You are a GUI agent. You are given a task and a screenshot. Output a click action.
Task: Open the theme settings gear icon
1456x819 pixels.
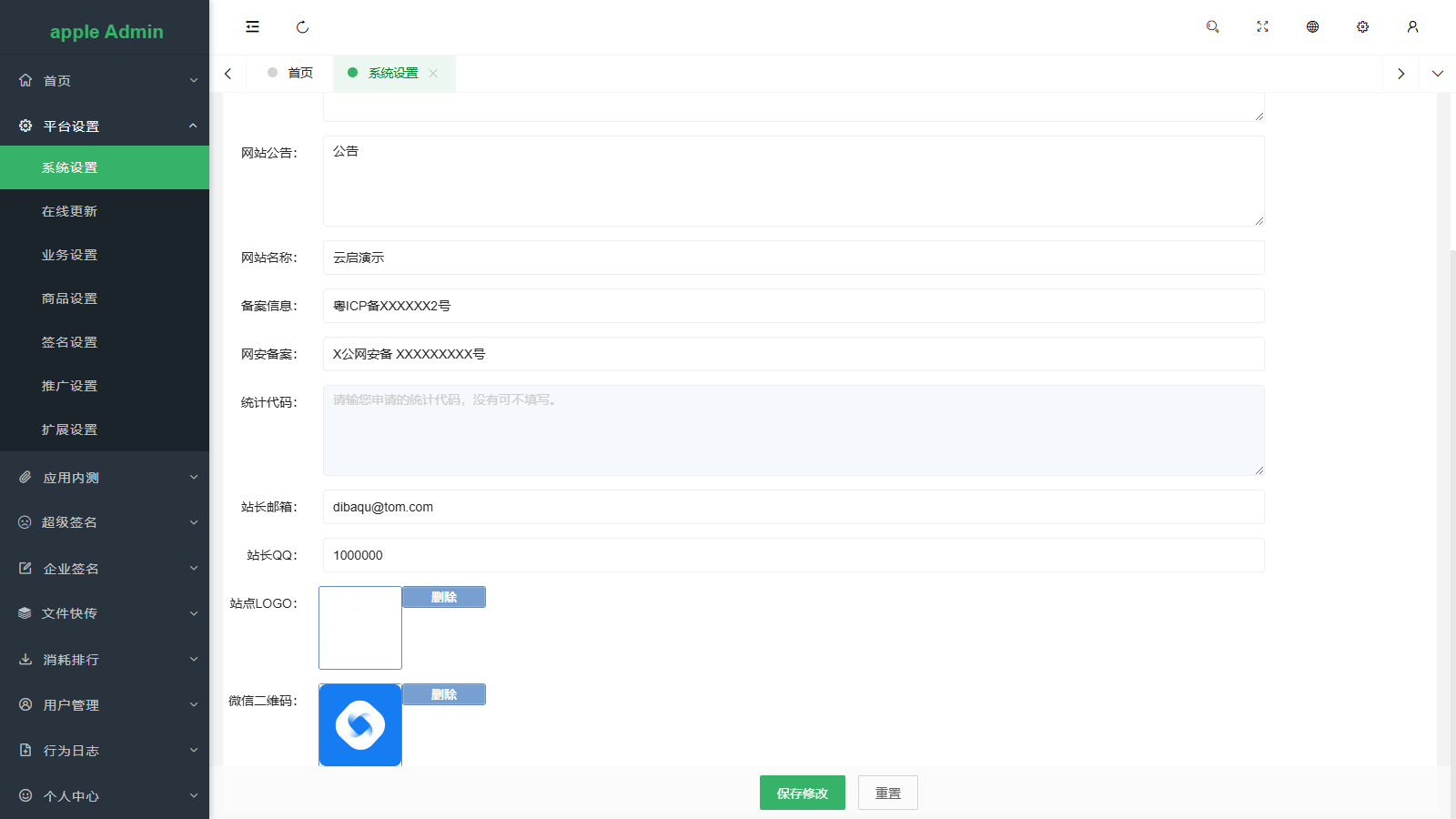point(1362,27)
